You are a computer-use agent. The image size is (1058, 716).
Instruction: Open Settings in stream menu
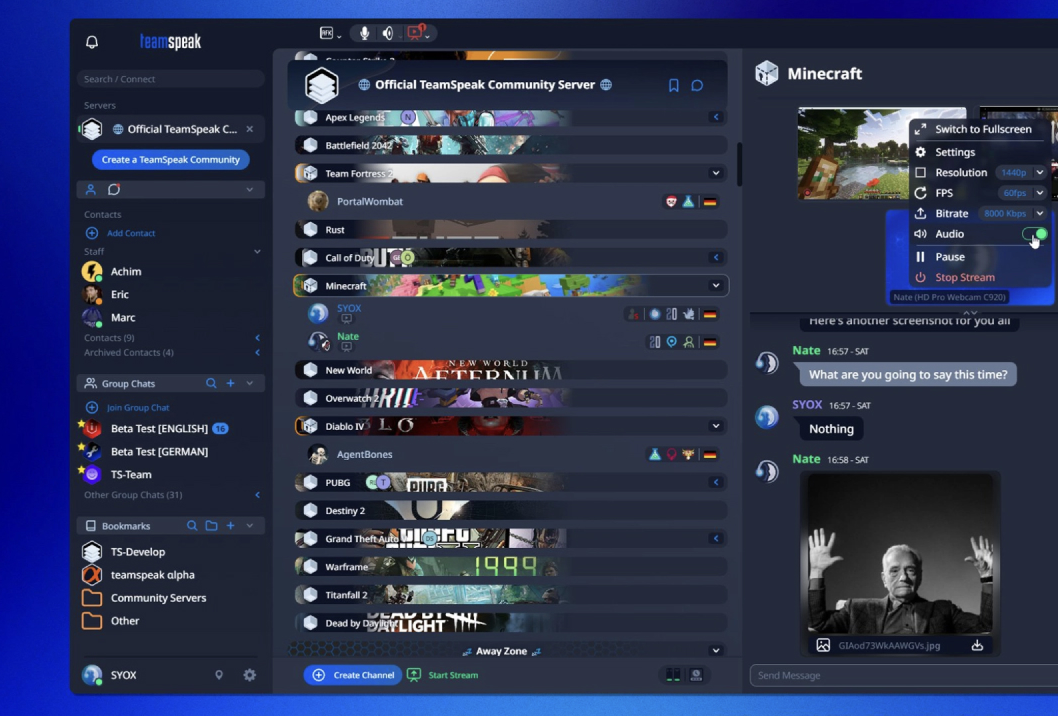(954, 153)
